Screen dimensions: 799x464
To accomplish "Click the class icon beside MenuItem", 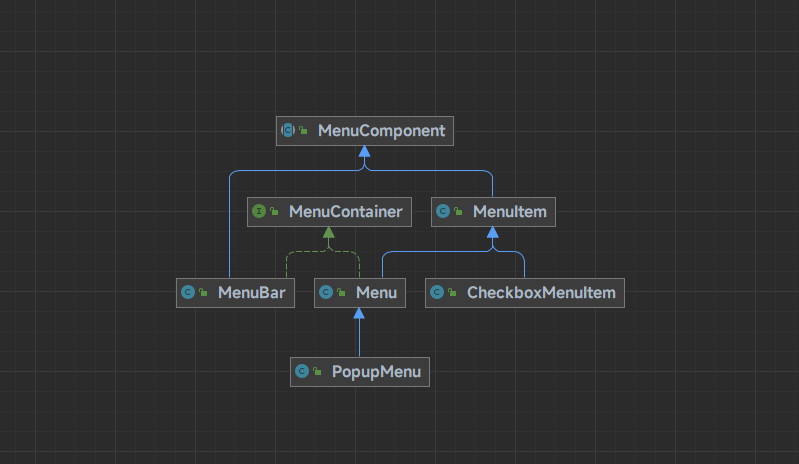I will pos(443,212).
